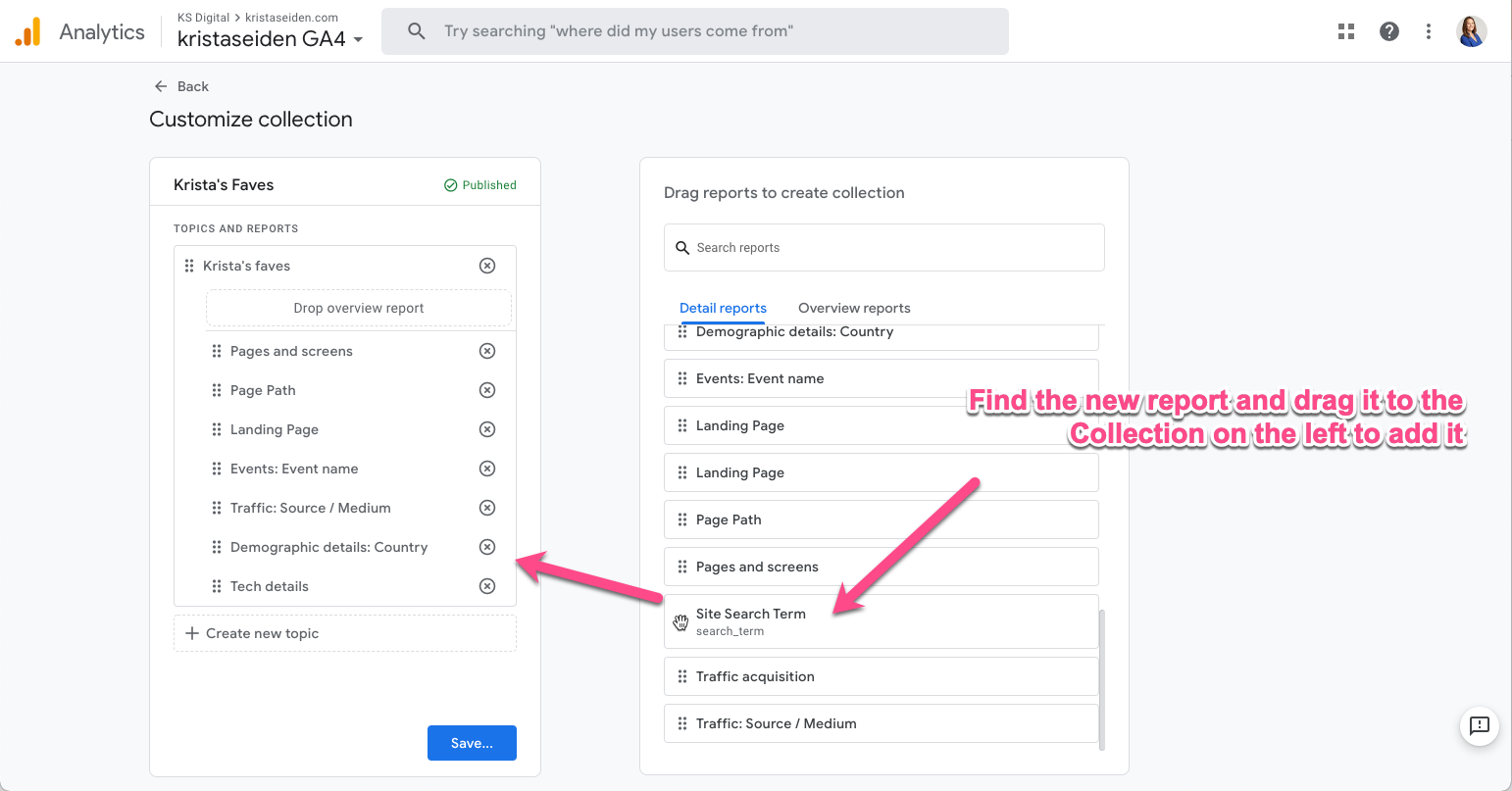Screen dimensions: 1512x791
Task: Remove Page Path from the collection
Action: pos(487,390)
